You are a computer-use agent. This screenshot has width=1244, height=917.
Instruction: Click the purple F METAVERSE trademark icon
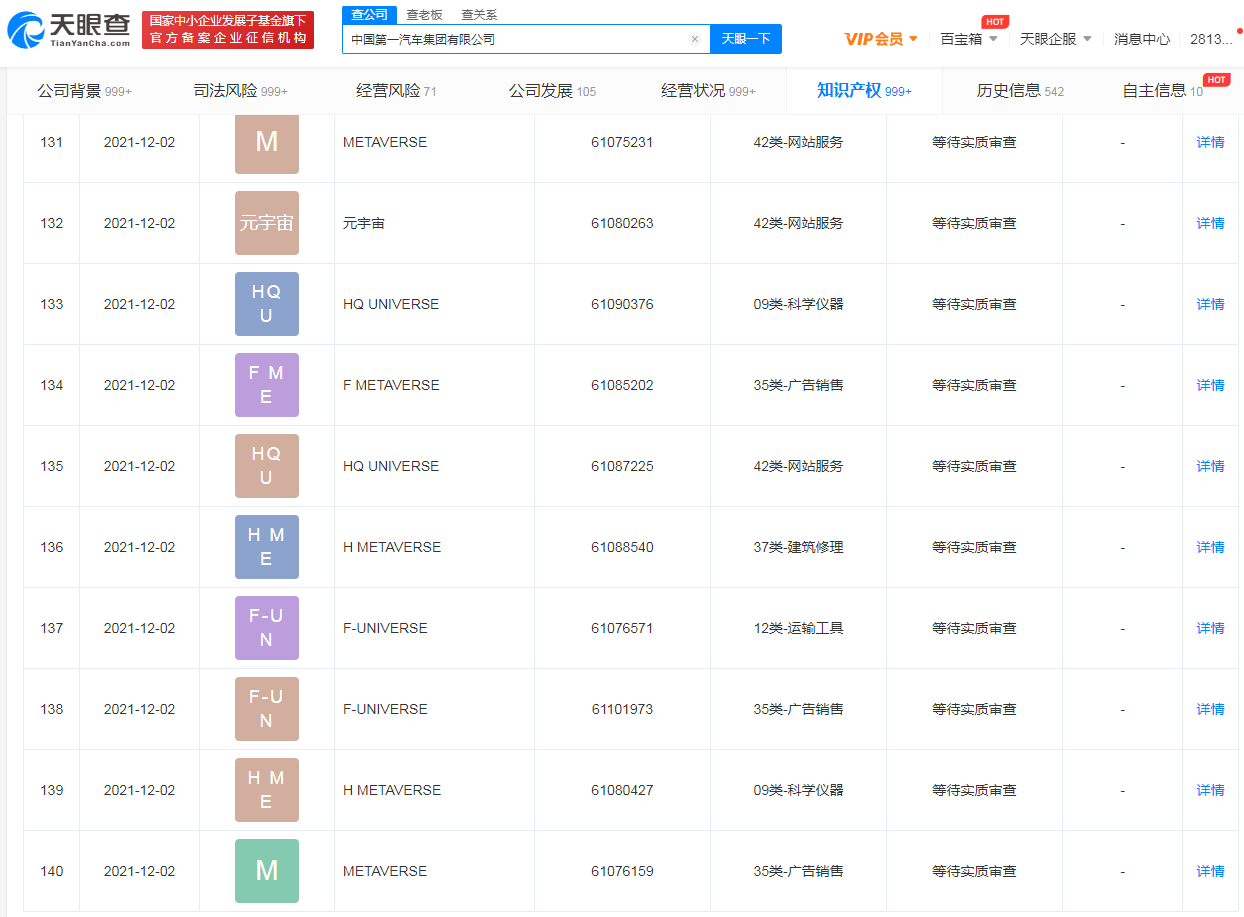pos(266,385)
